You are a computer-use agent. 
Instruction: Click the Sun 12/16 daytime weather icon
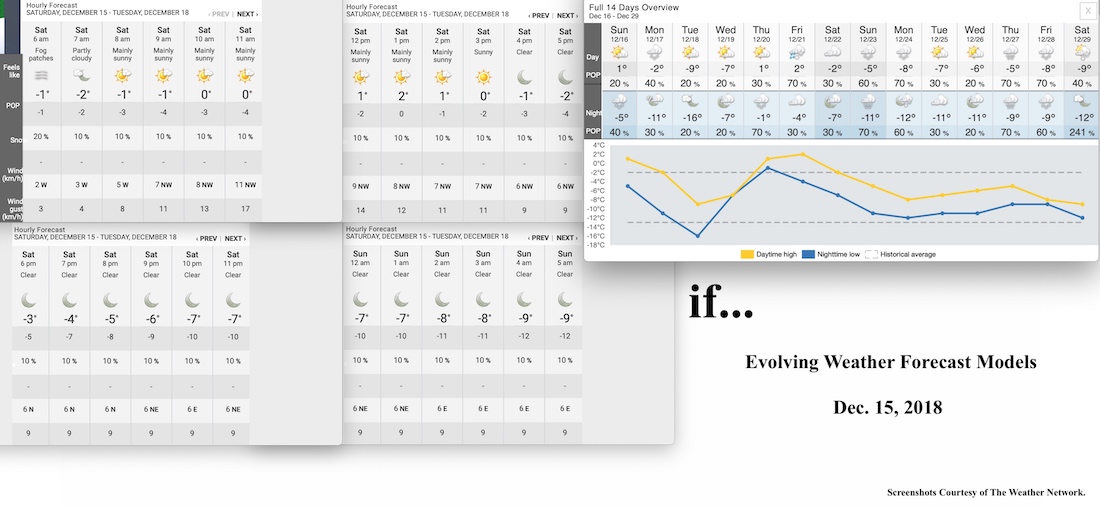click(619, 52)
